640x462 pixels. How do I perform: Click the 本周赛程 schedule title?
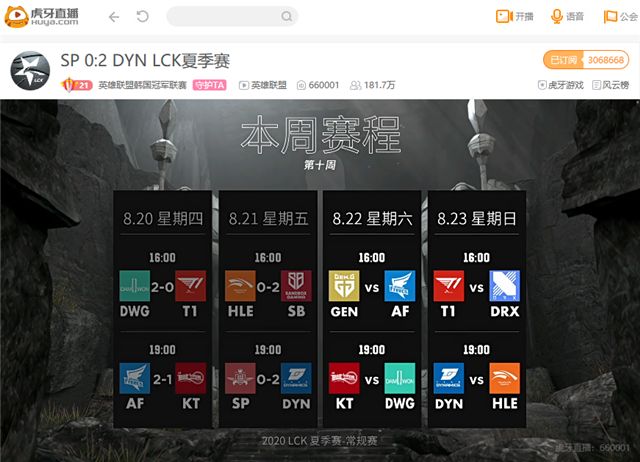tap(320, 135)
